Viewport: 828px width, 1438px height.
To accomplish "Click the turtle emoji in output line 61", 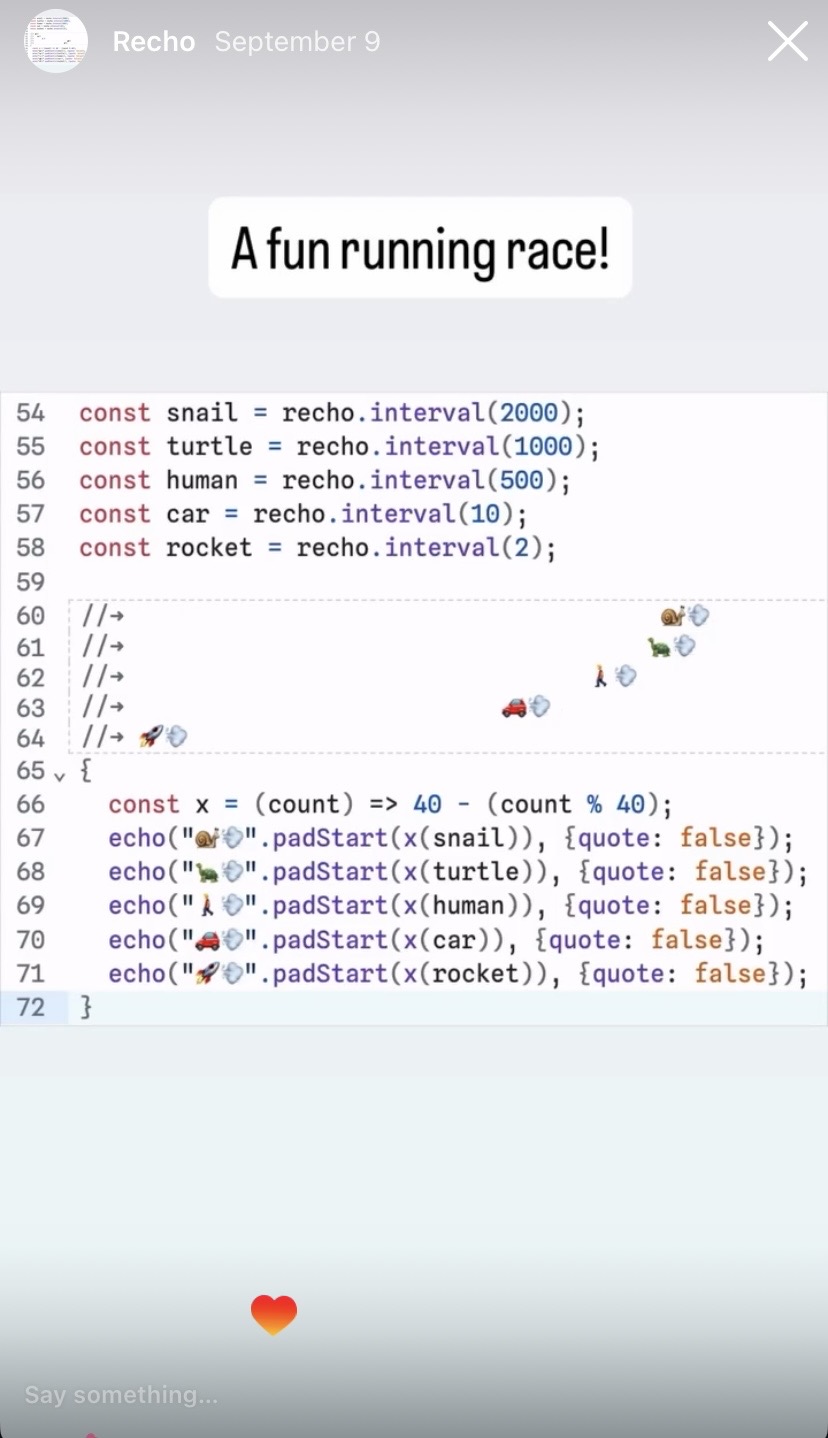I will tap(658, 647).
